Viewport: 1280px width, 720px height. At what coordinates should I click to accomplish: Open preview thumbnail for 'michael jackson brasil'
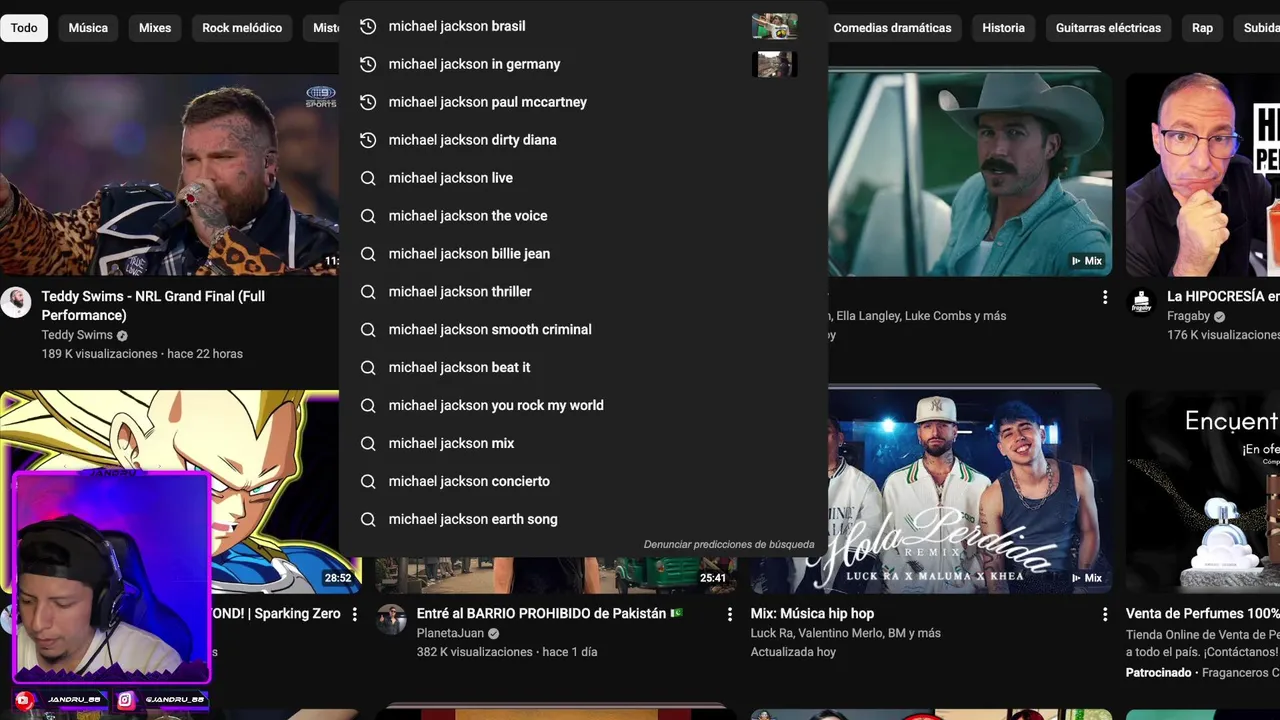point(775,26)
